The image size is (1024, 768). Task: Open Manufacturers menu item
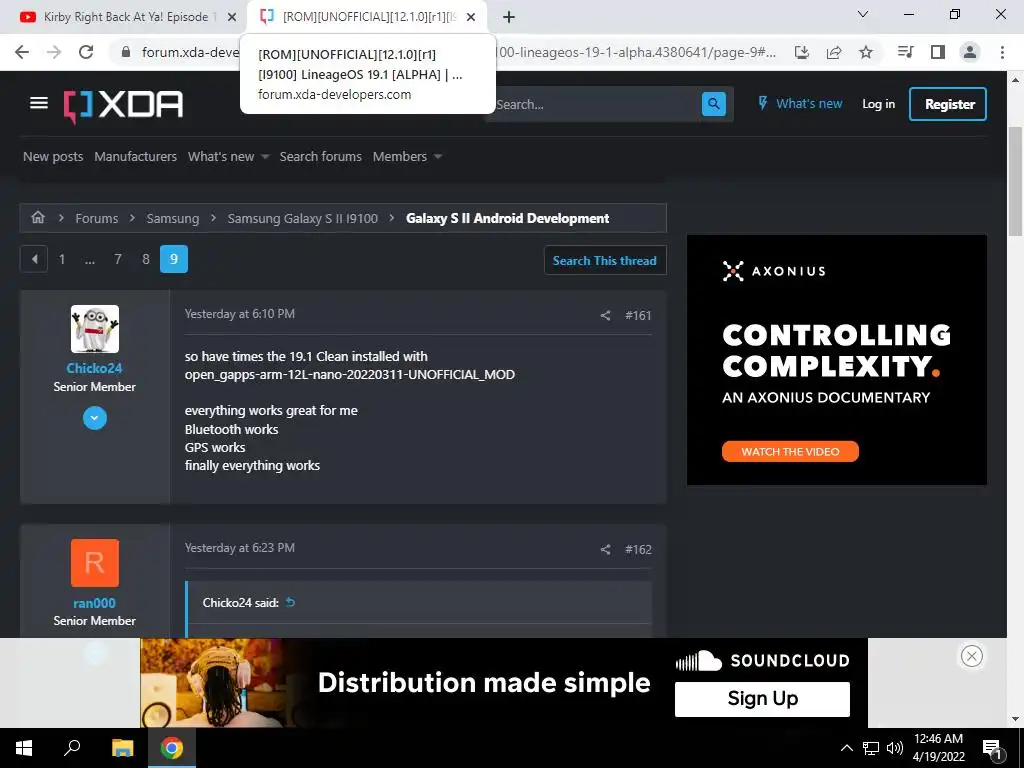[x=135, y=156]
